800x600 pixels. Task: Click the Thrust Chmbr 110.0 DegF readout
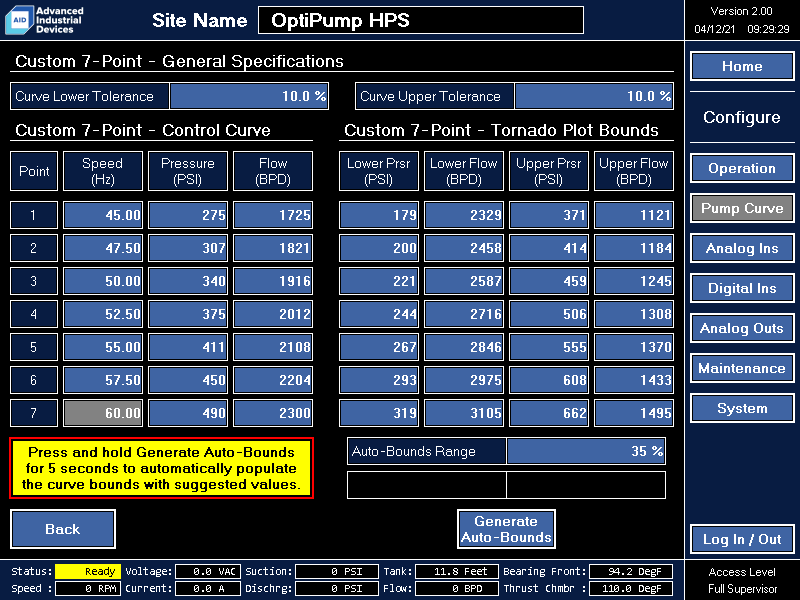coord(631,588)
